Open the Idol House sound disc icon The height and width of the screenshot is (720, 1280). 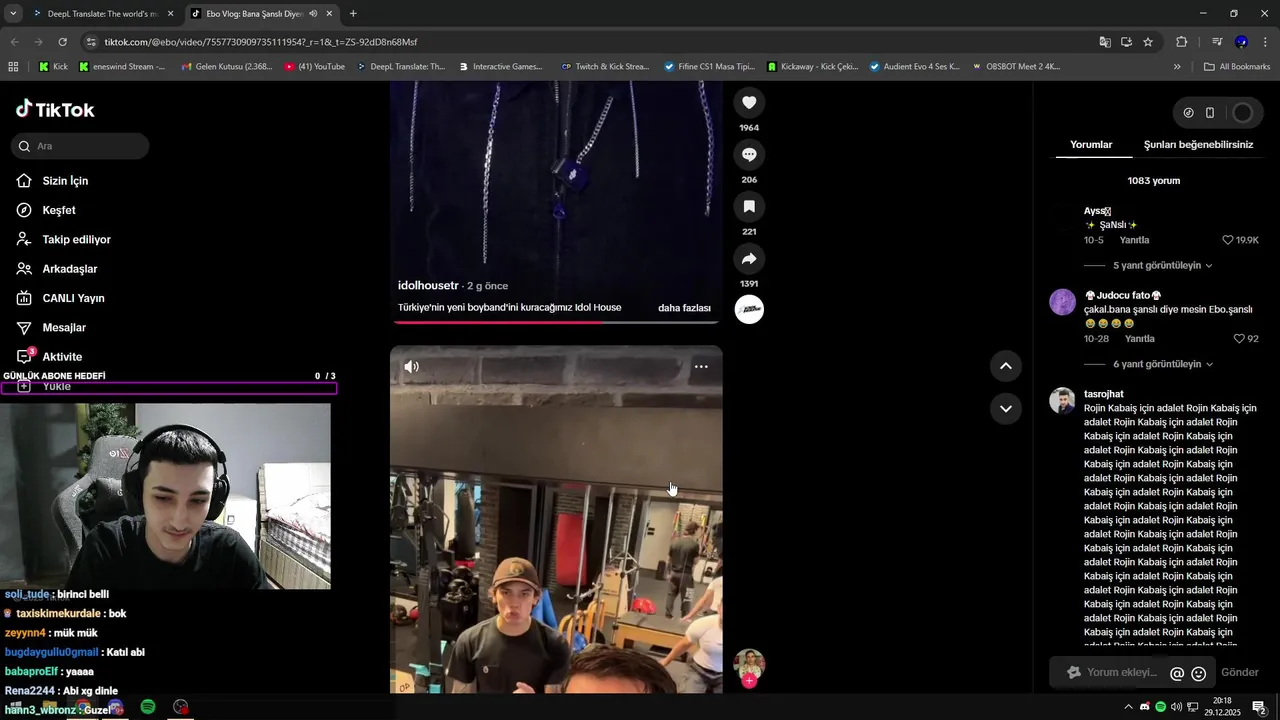click(x=749, y=310)
